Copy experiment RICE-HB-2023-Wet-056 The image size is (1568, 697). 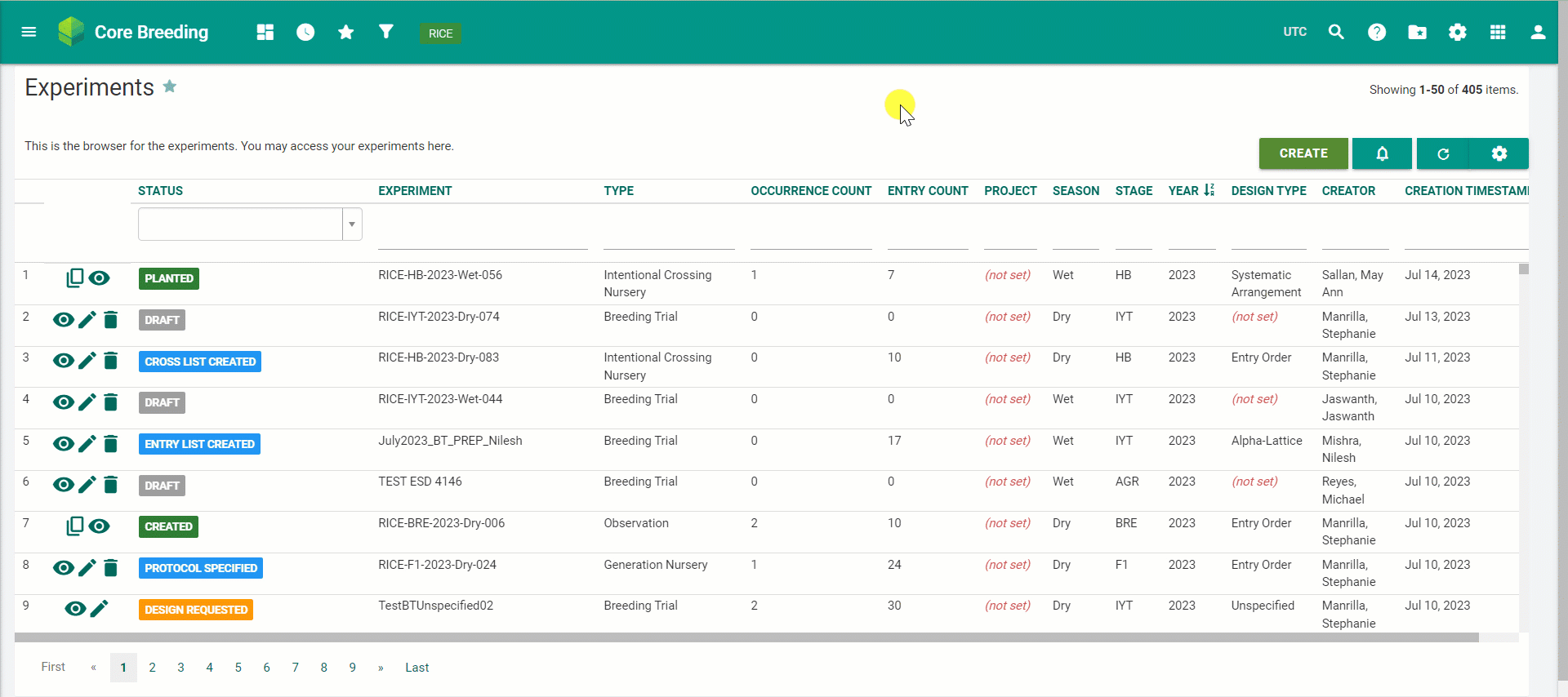(x=74, y=278)
